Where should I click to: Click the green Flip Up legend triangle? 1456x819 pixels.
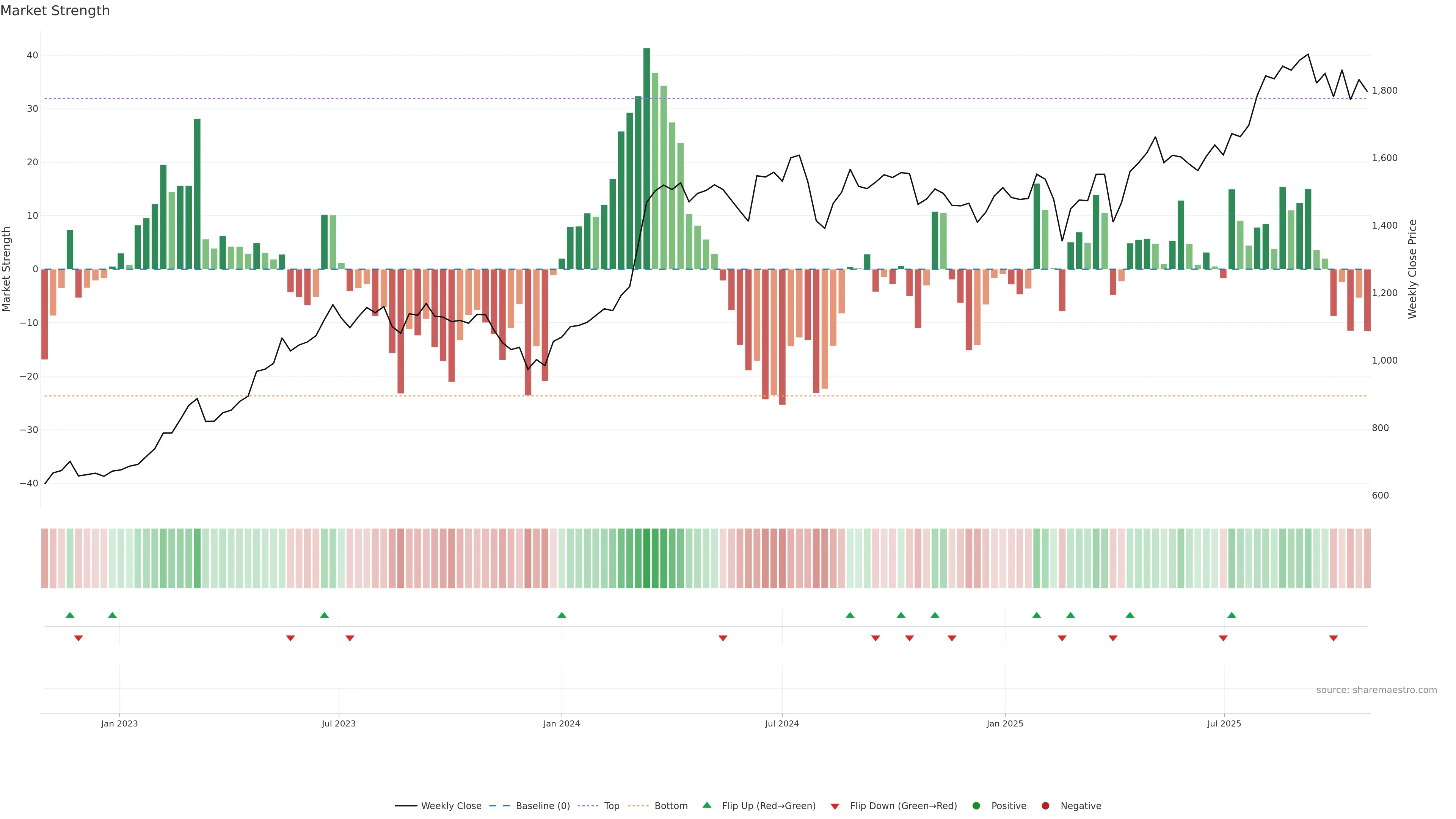click(x=706, y=805)
